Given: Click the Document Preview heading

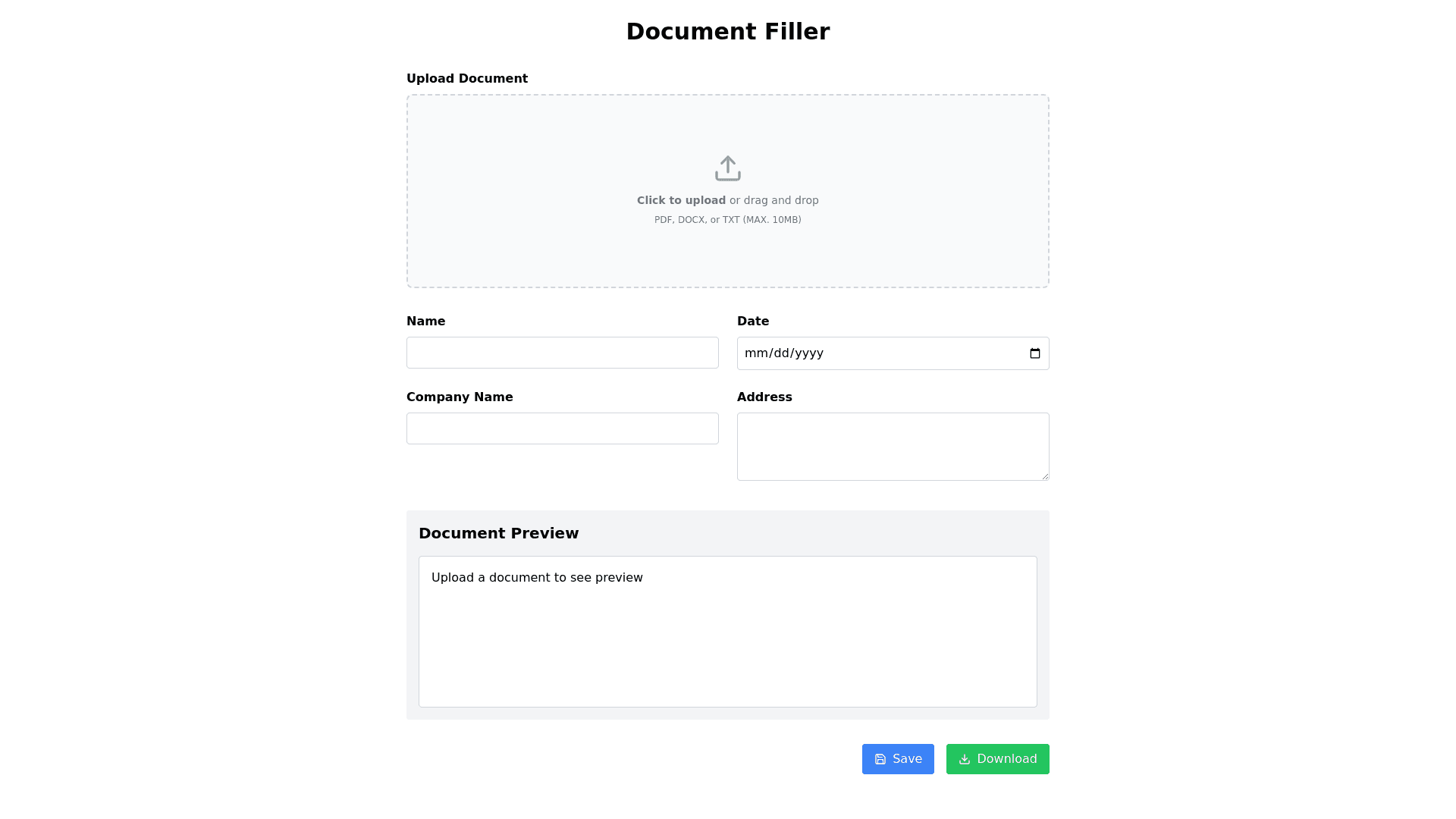Looking at the screenshot, I should (x=498, y=533).
